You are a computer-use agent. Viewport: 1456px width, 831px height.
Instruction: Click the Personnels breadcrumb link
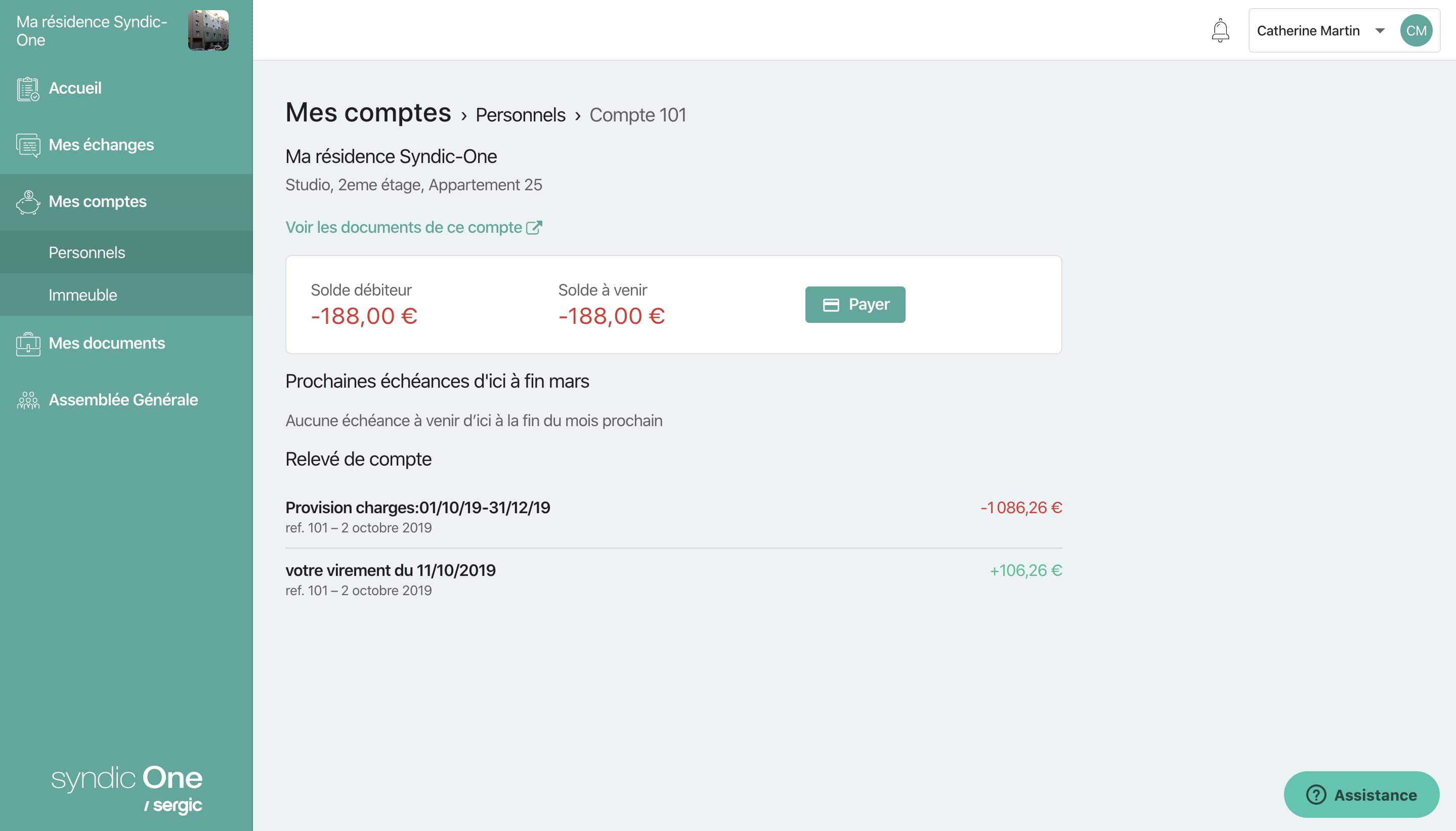(521, 115)
